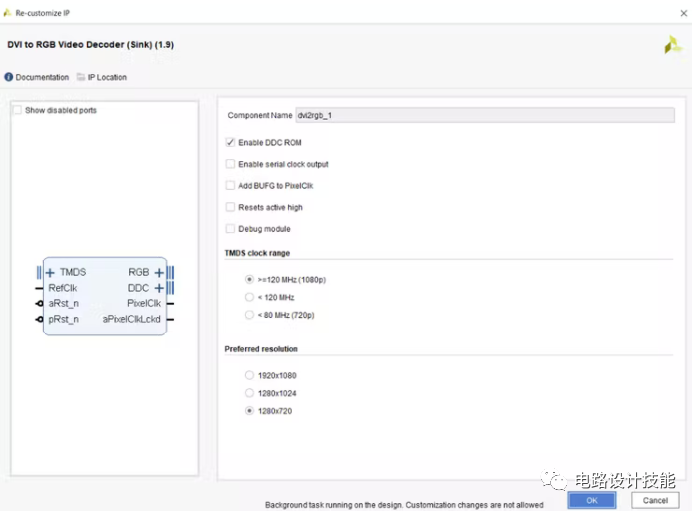Toggle Show disabled ports checkbox
The width and height of the screenshot is (698, 511).
click(17, 110)
